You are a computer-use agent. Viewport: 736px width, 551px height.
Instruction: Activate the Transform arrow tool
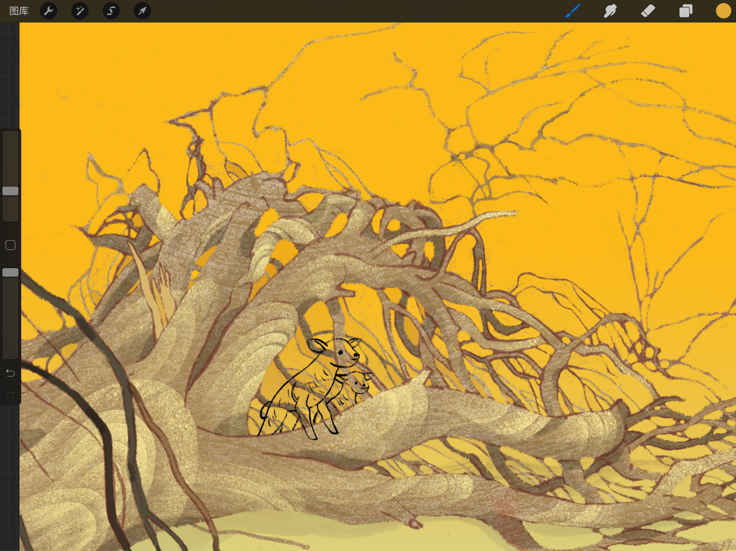[142, 11]
